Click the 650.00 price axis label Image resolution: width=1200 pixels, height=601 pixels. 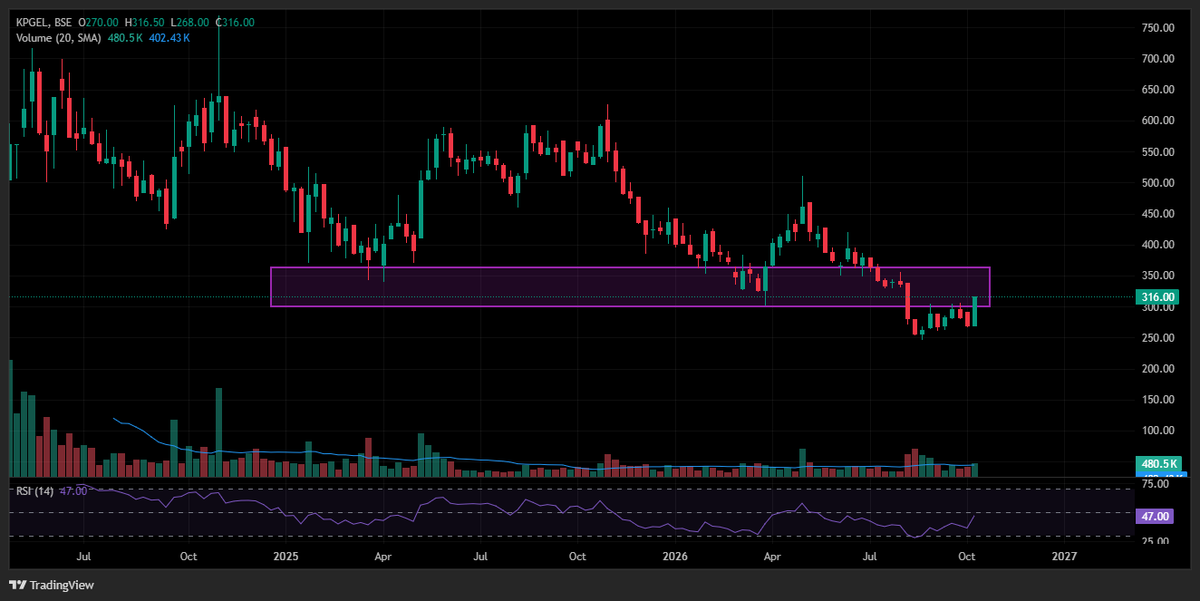pos(1158,90)
